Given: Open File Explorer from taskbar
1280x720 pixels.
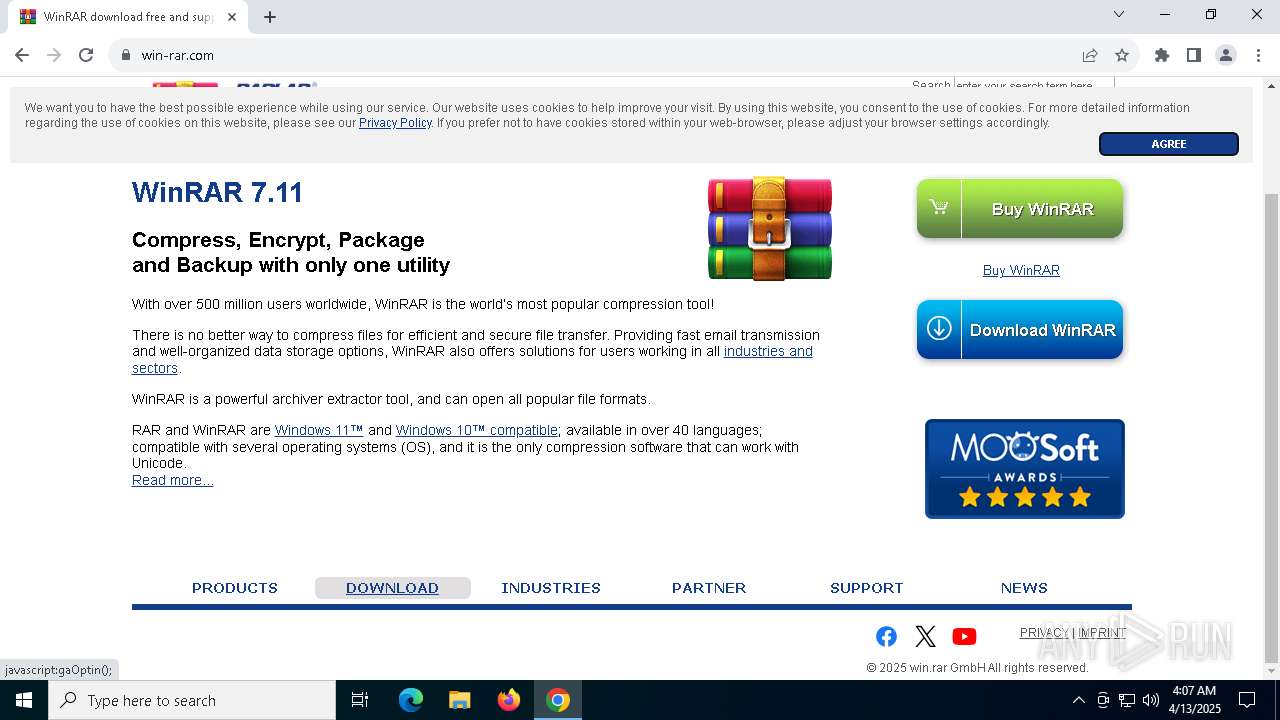Looking at the screenshot, I should click(460, 700).
